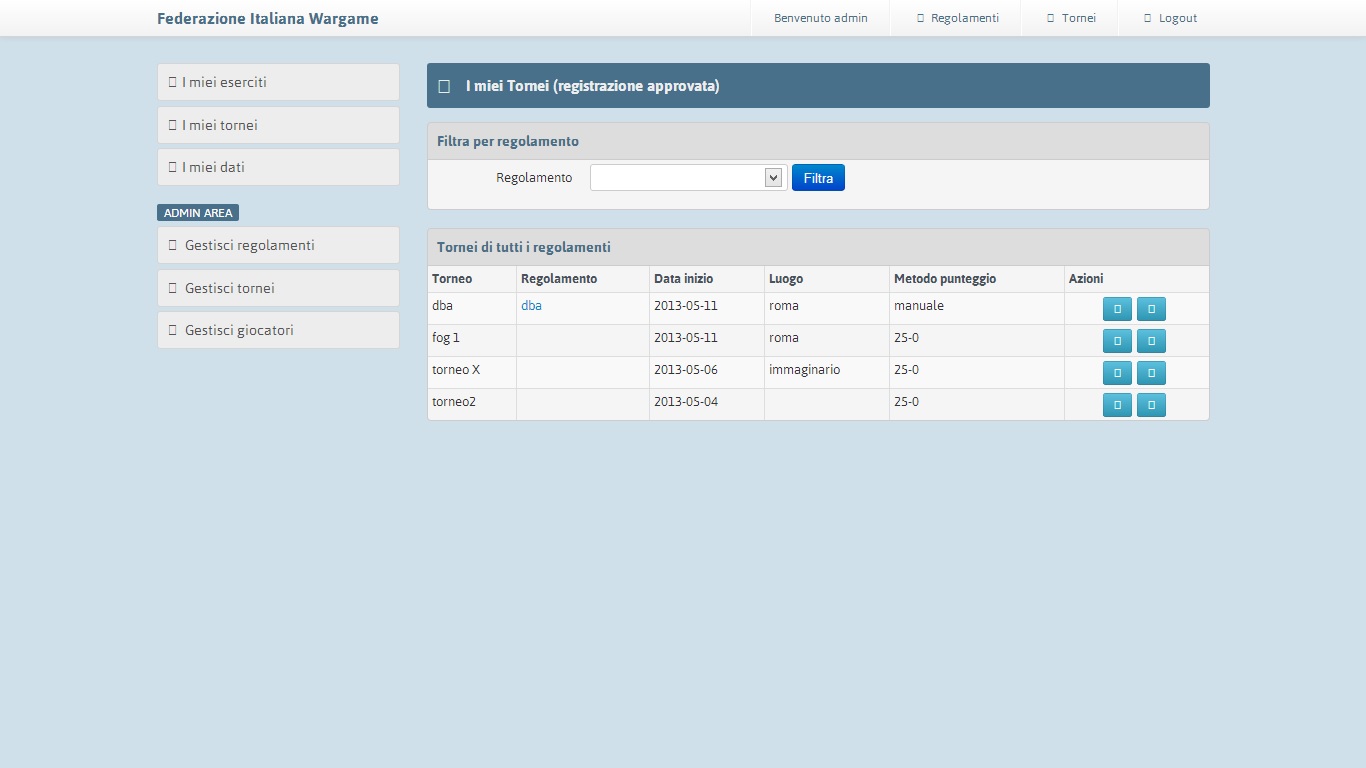
Task: Hit the second action button for torneo2
Action: [x=1151, y=405]
